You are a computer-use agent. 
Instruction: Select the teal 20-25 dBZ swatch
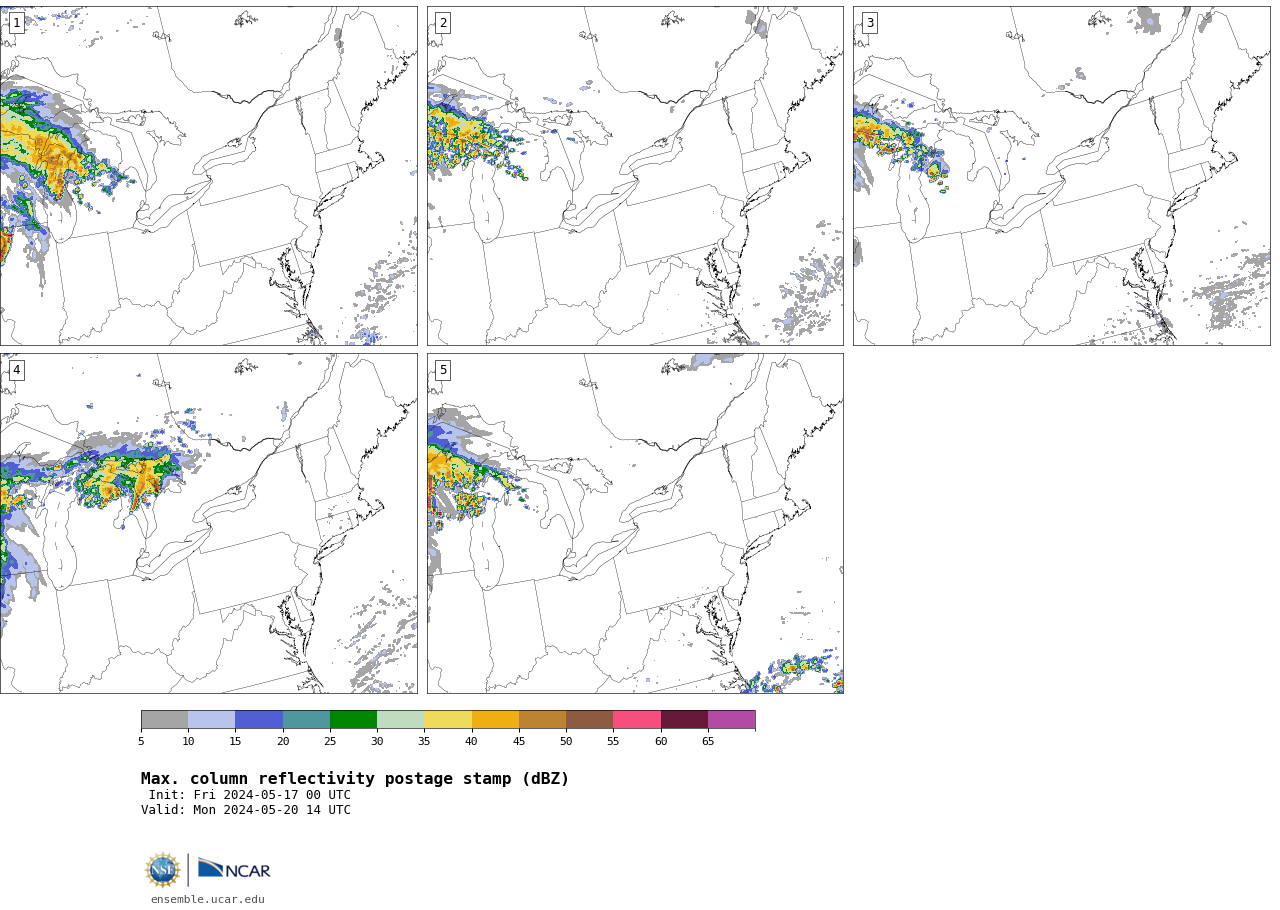(x=306, y=720)
